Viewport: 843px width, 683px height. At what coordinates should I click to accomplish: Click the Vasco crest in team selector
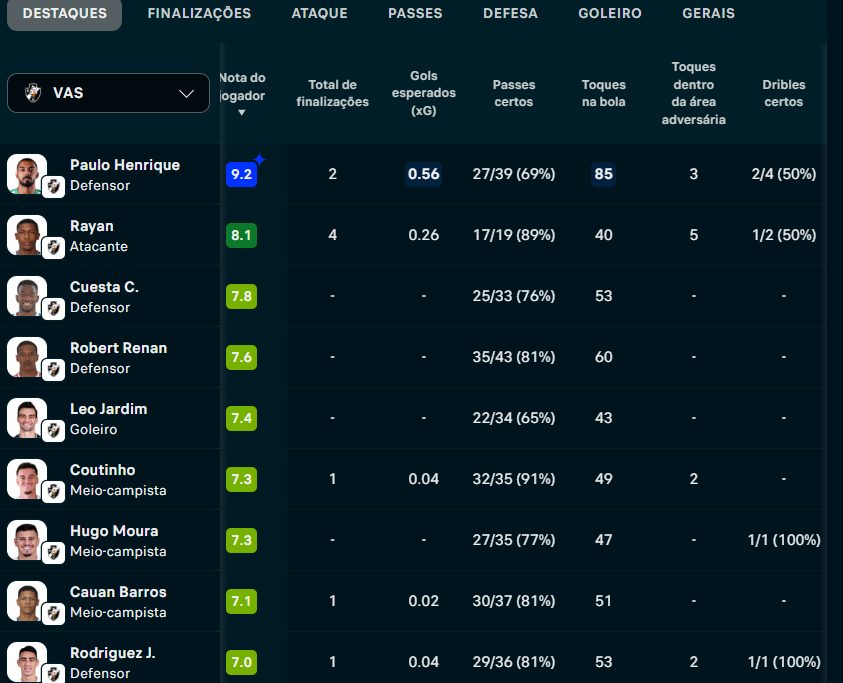[x=32, y=93]
